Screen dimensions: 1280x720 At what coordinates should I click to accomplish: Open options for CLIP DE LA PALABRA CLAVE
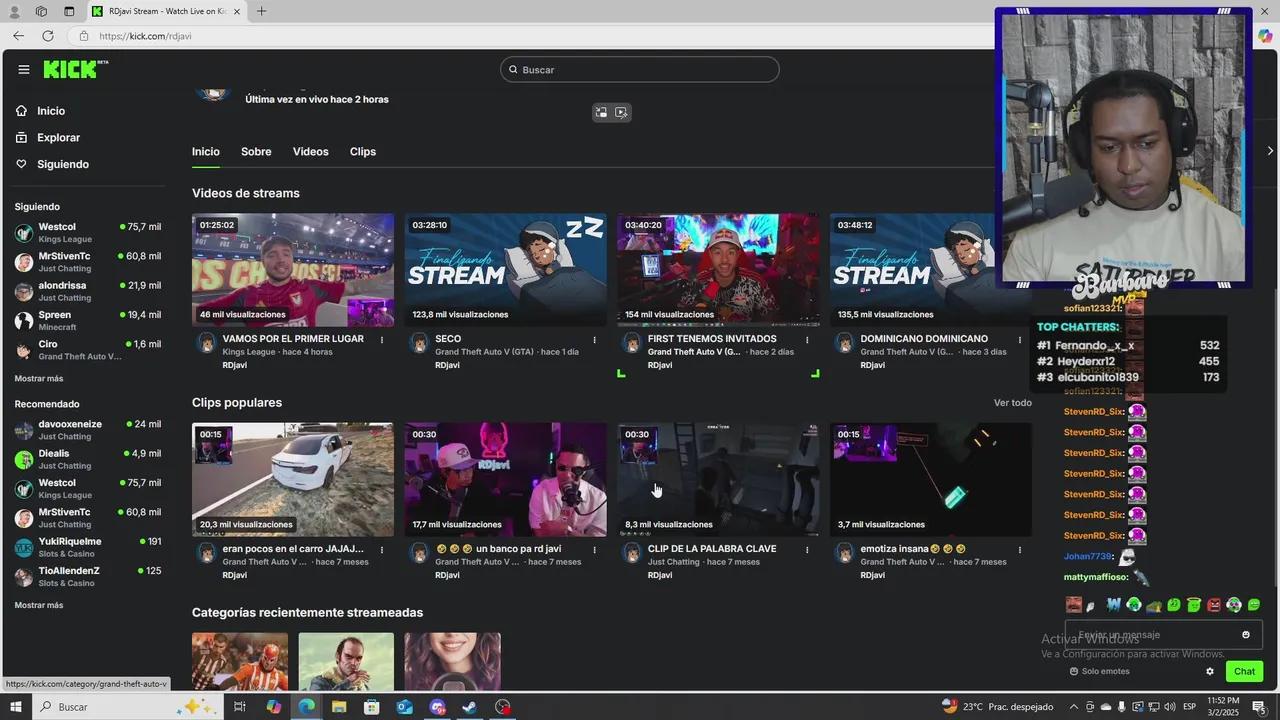click(807, 550)
